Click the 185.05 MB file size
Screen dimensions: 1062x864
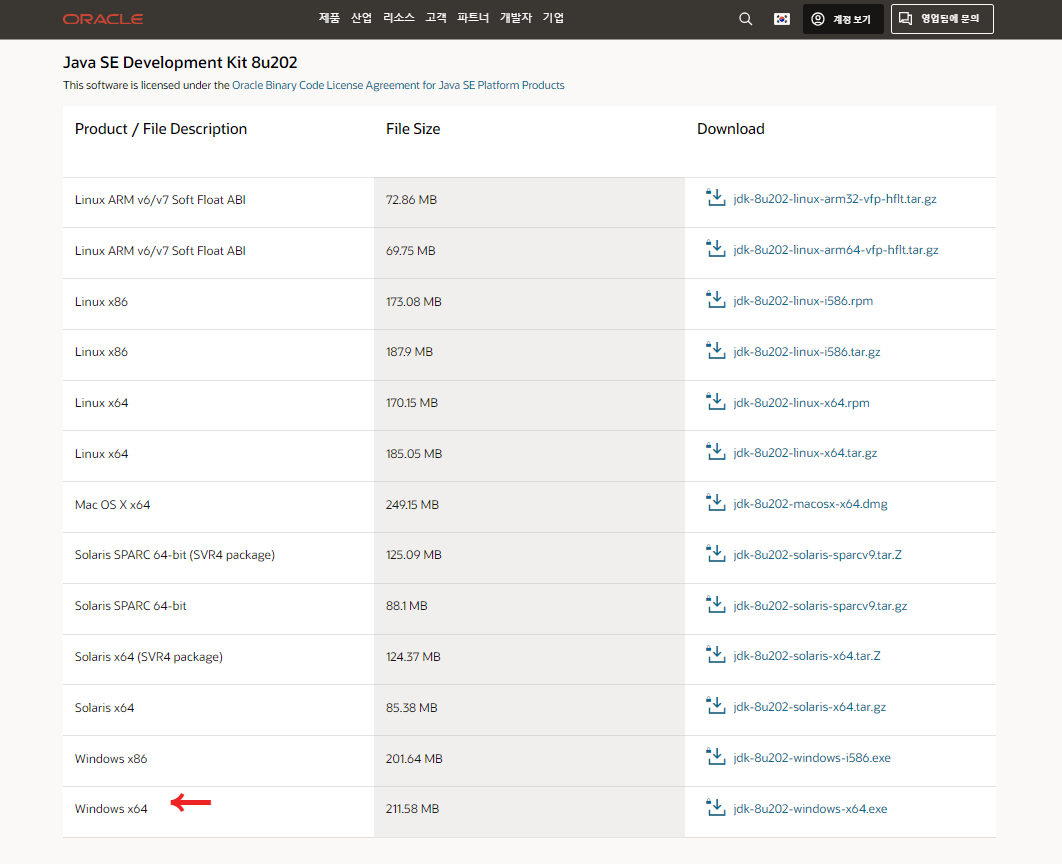414,454
